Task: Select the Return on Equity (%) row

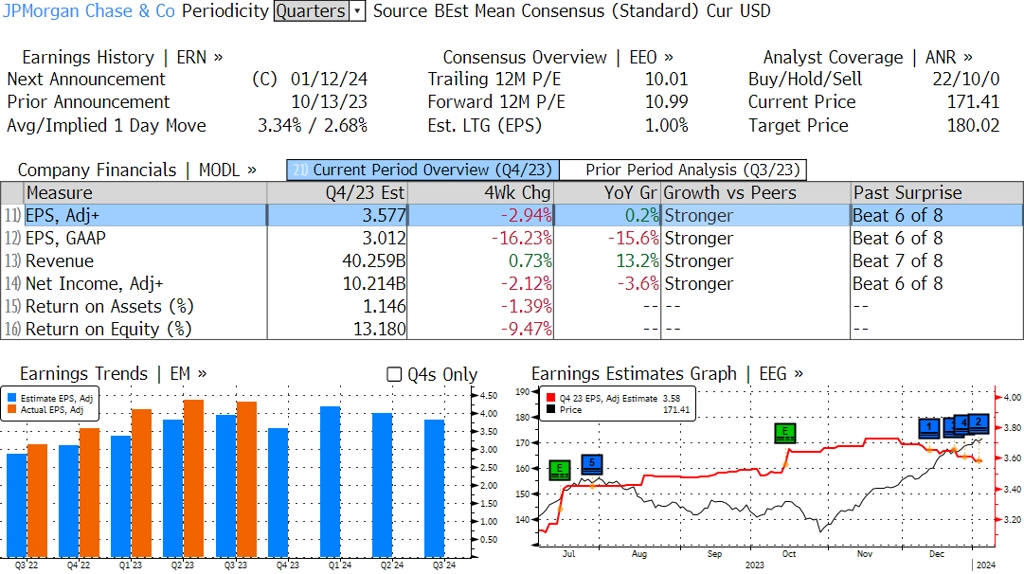Action: (x=512, y=329)
